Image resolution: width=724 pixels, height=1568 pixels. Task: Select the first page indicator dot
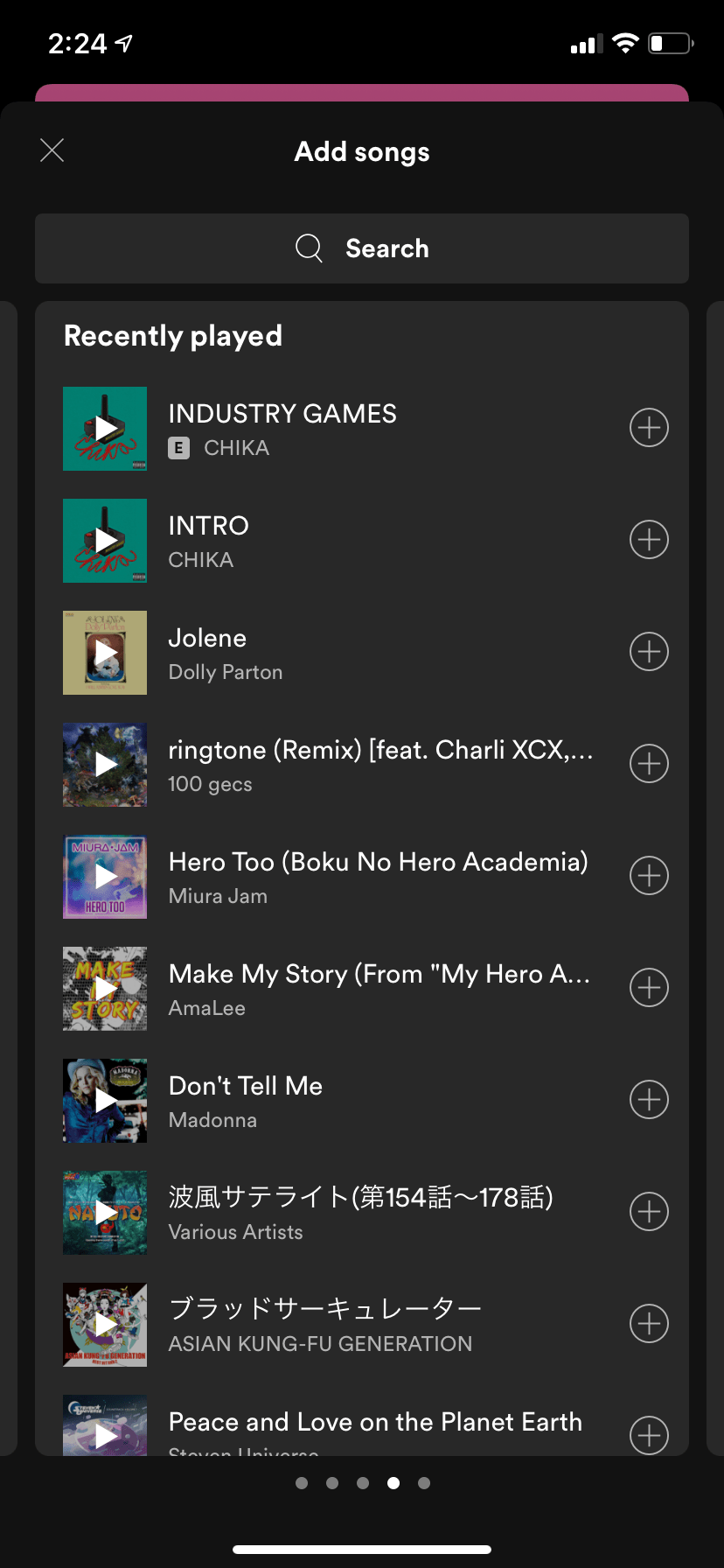coord(302,1483)
